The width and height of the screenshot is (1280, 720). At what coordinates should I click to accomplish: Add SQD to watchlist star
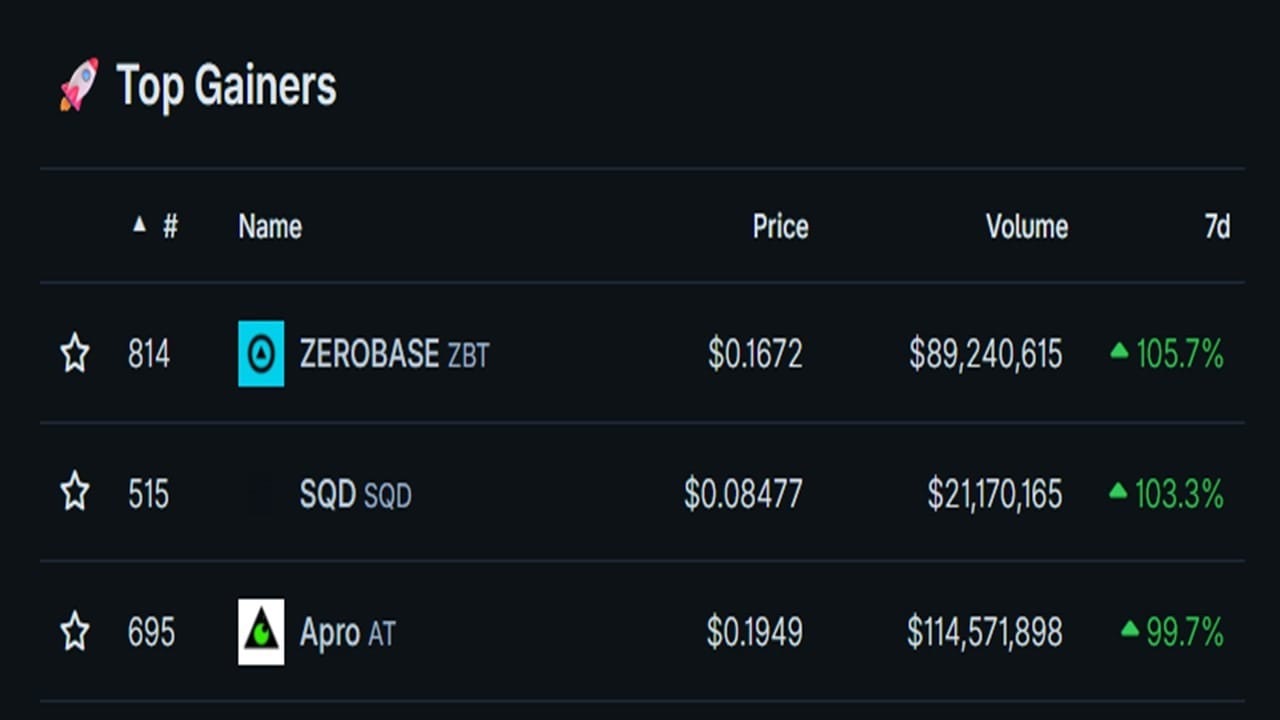[75, 493]
